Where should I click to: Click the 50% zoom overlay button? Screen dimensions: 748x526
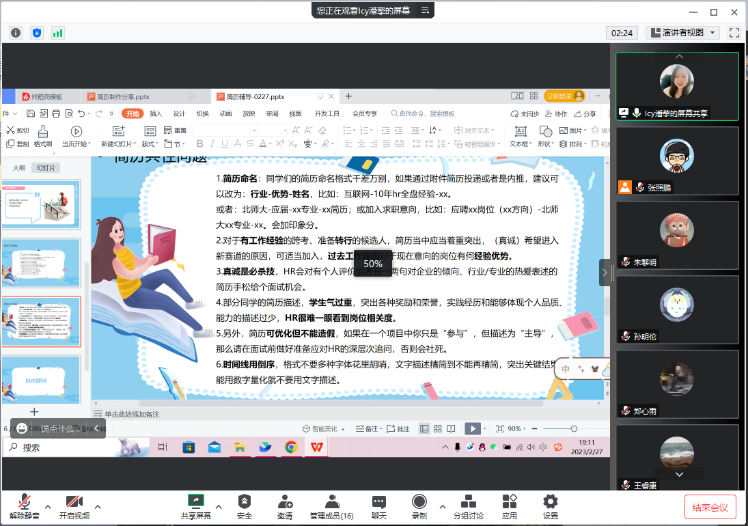pos(373,264)
